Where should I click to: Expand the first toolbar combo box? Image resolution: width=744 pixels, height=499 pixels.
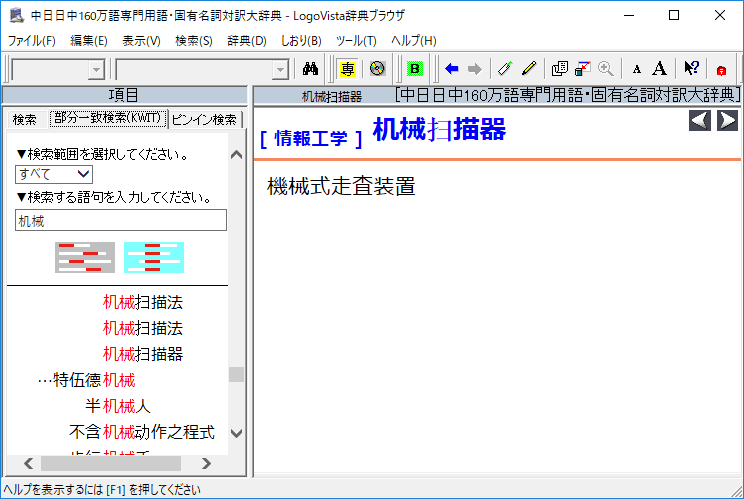pos(96,70)
